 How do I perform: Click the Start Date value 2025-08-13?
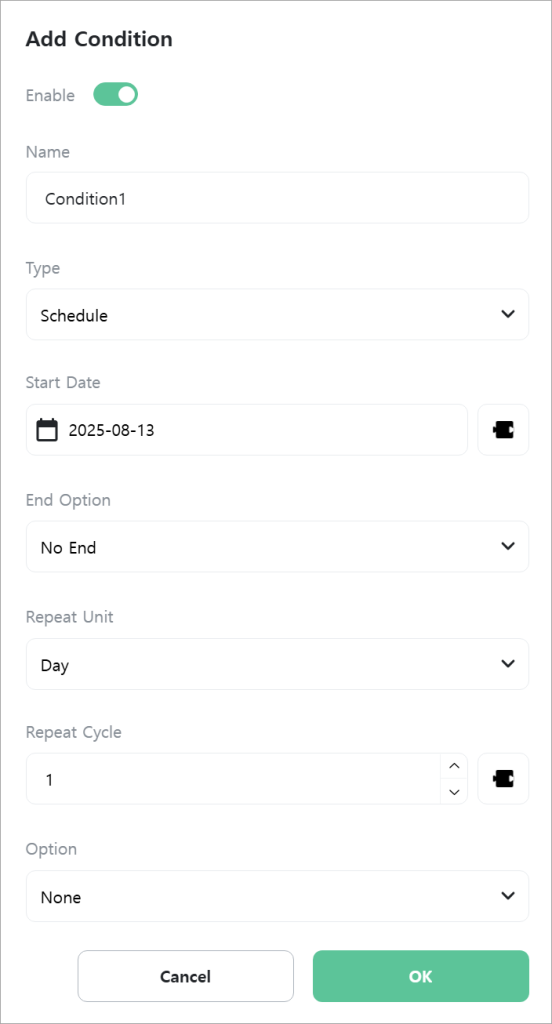[x=112, y=430]
